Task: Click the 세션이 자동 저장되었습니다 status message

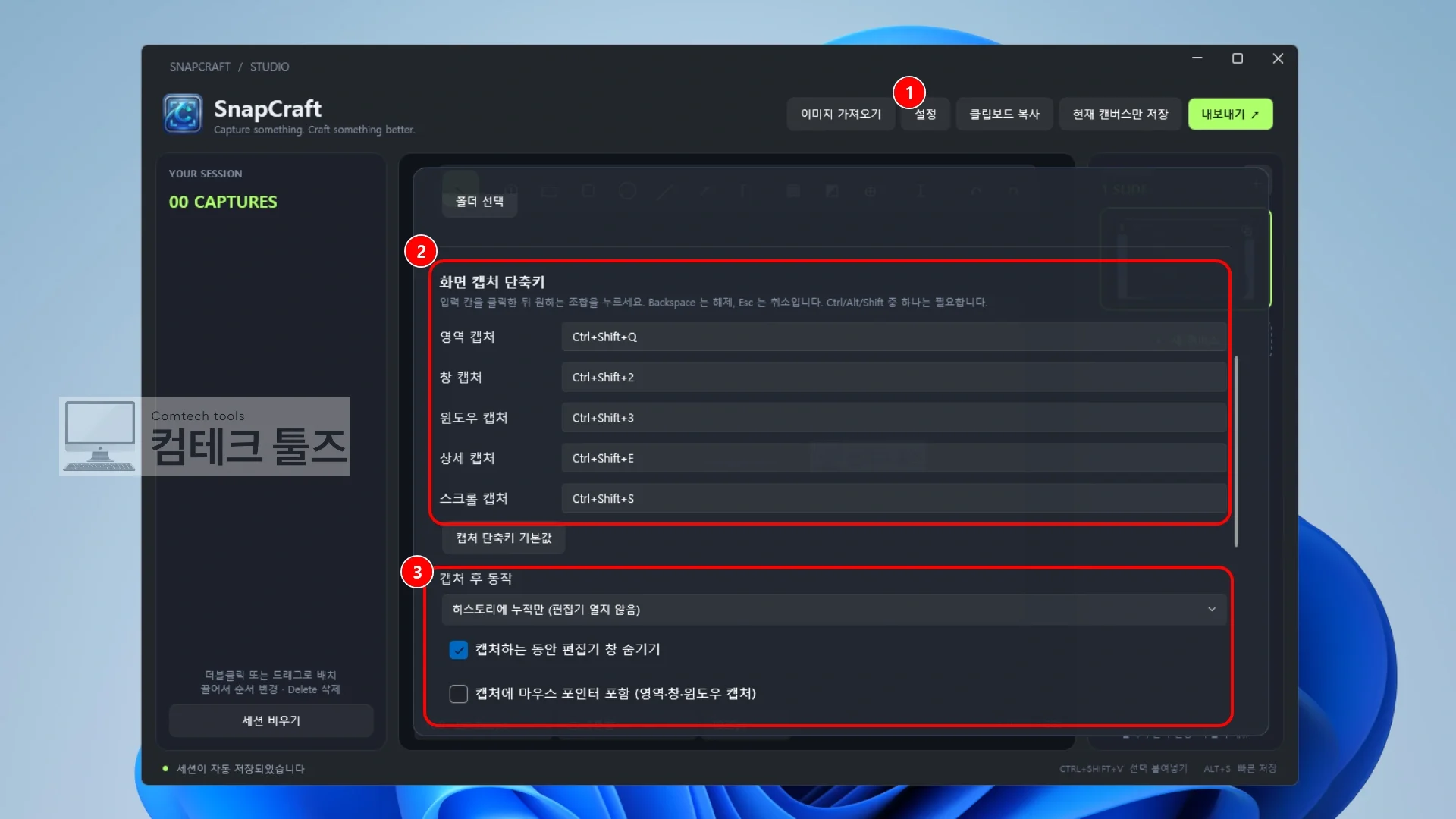Action: pos(240,769)
